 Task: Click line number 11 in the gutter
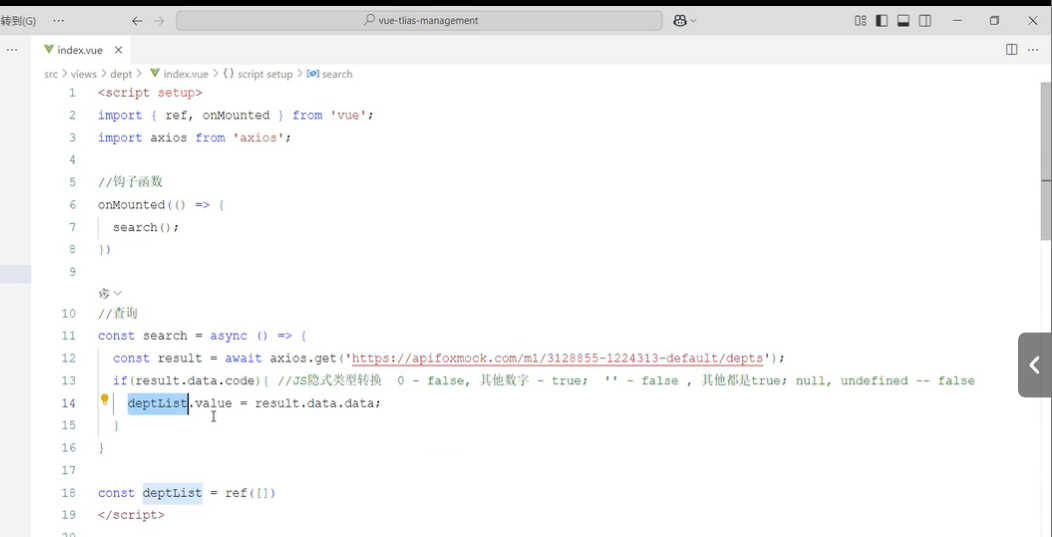(x=68, y=336)
